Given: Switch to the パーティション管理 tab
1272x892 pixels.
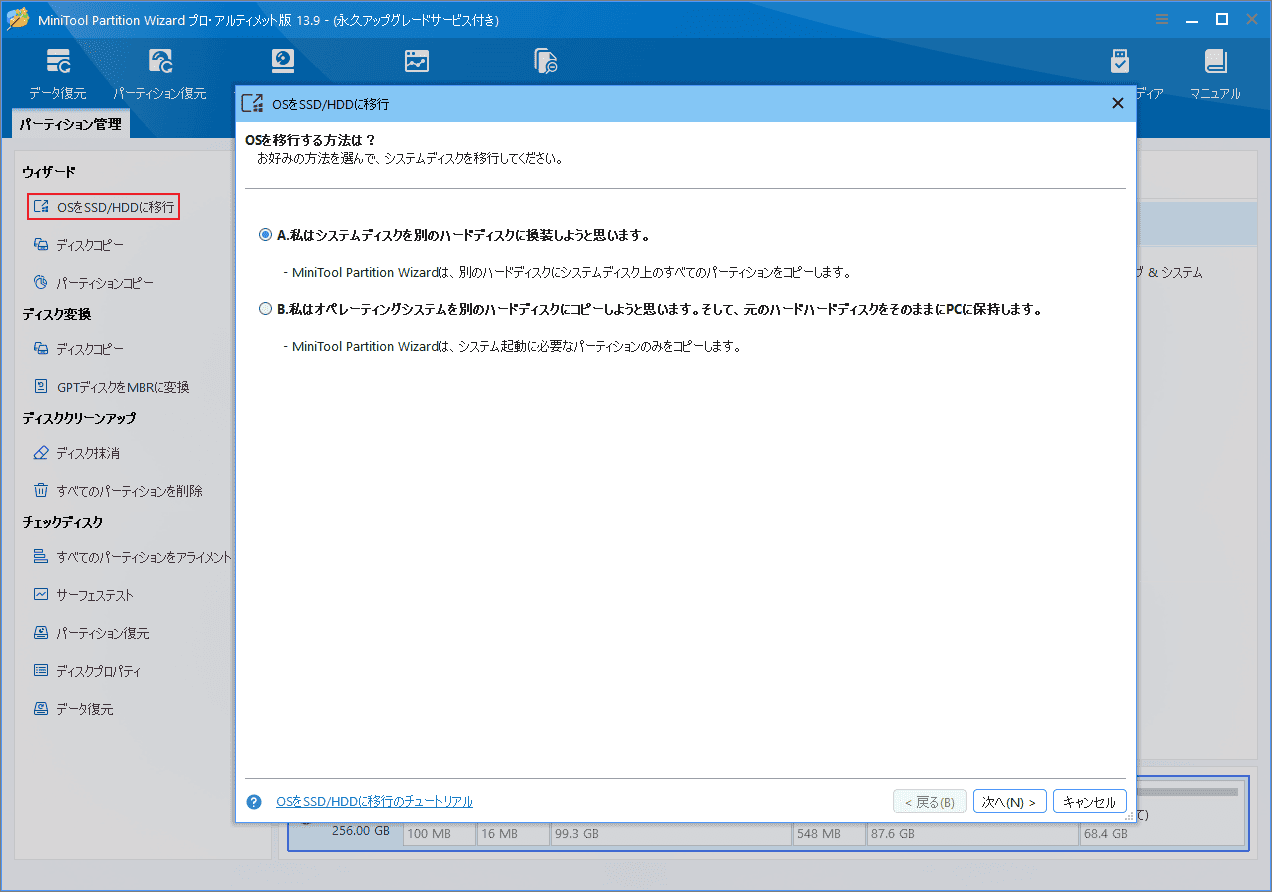Looking at the screenshot, I should [71, 125].
